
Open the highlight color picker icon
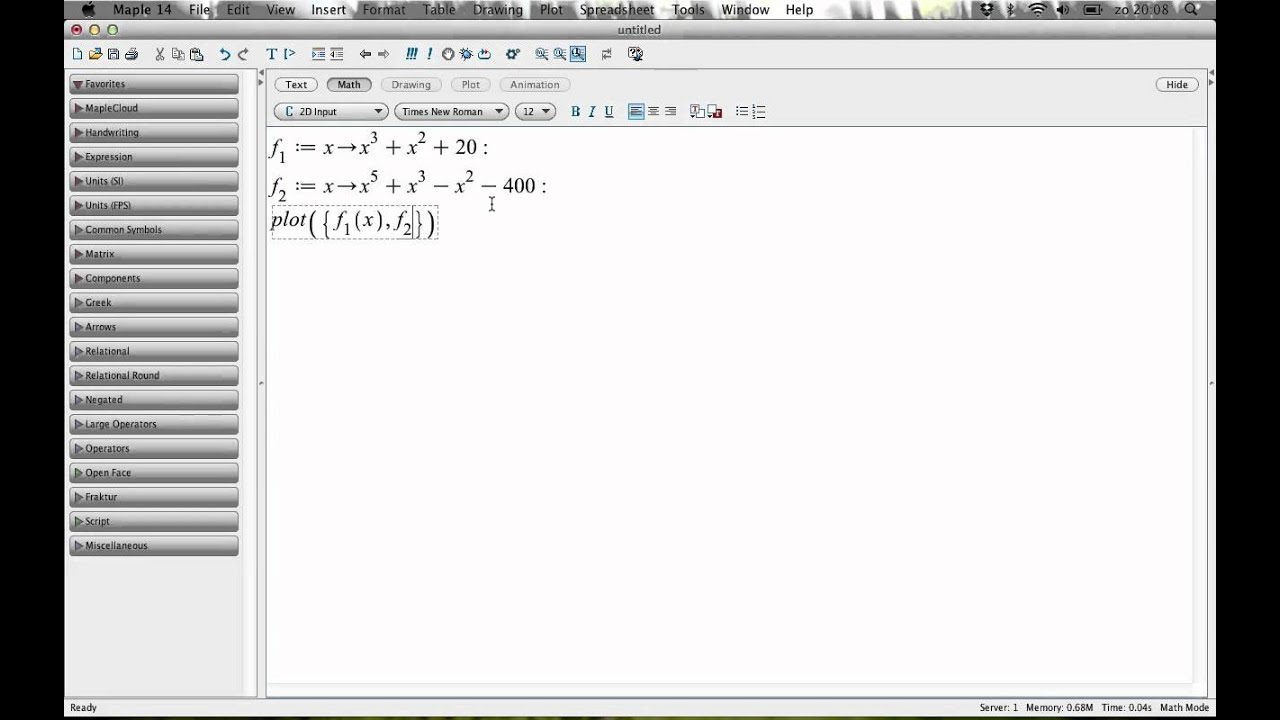pos(715,112)
